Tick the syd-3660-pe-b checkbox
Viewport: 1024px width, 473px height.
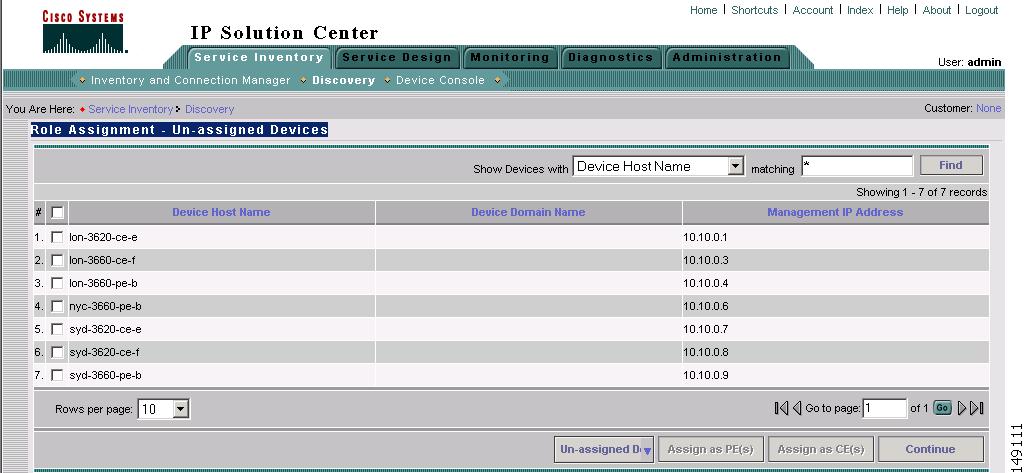point(57,375)
